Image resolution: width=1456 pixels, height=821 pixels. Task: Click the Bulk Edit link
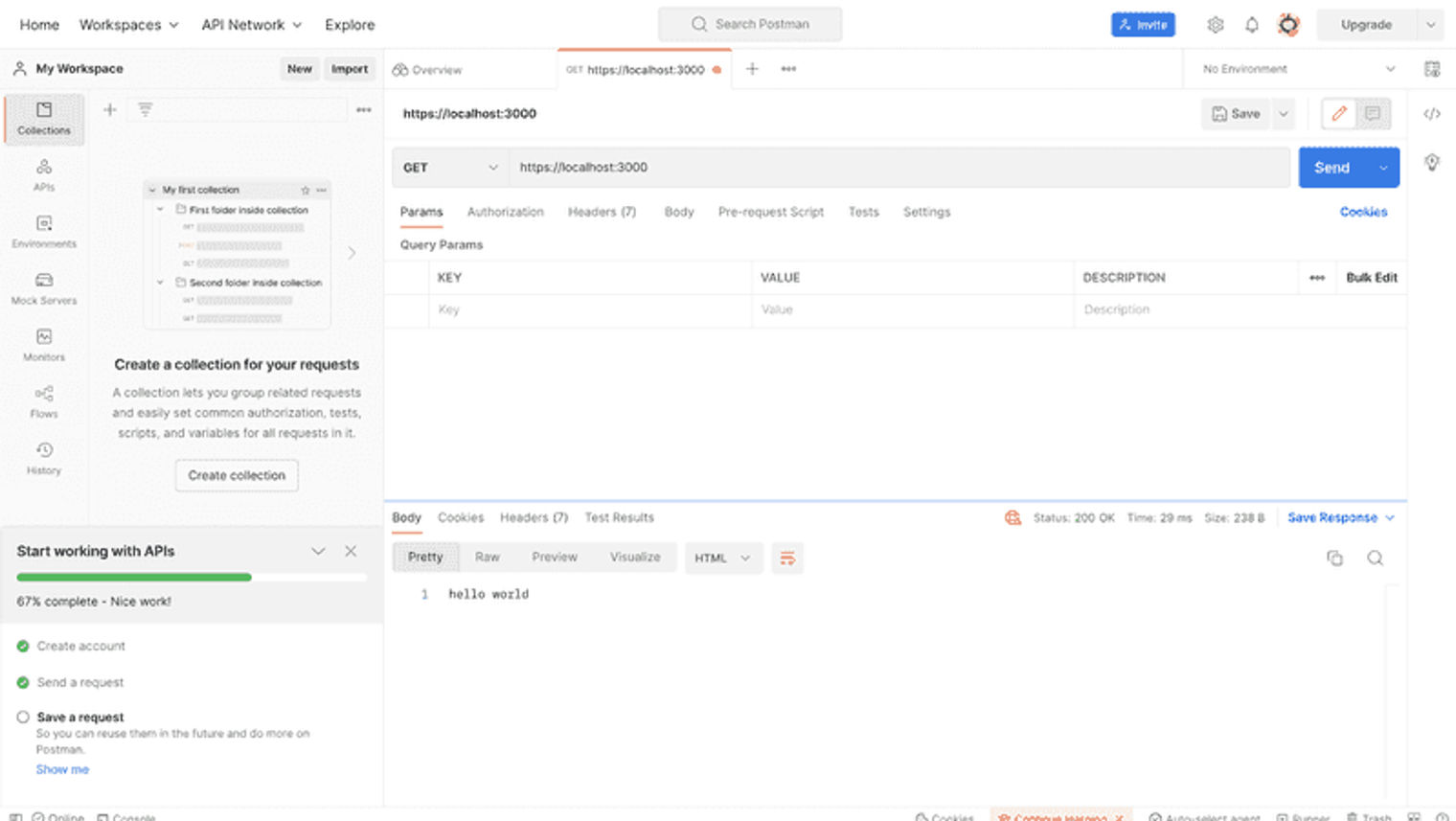pos(1372,278)
